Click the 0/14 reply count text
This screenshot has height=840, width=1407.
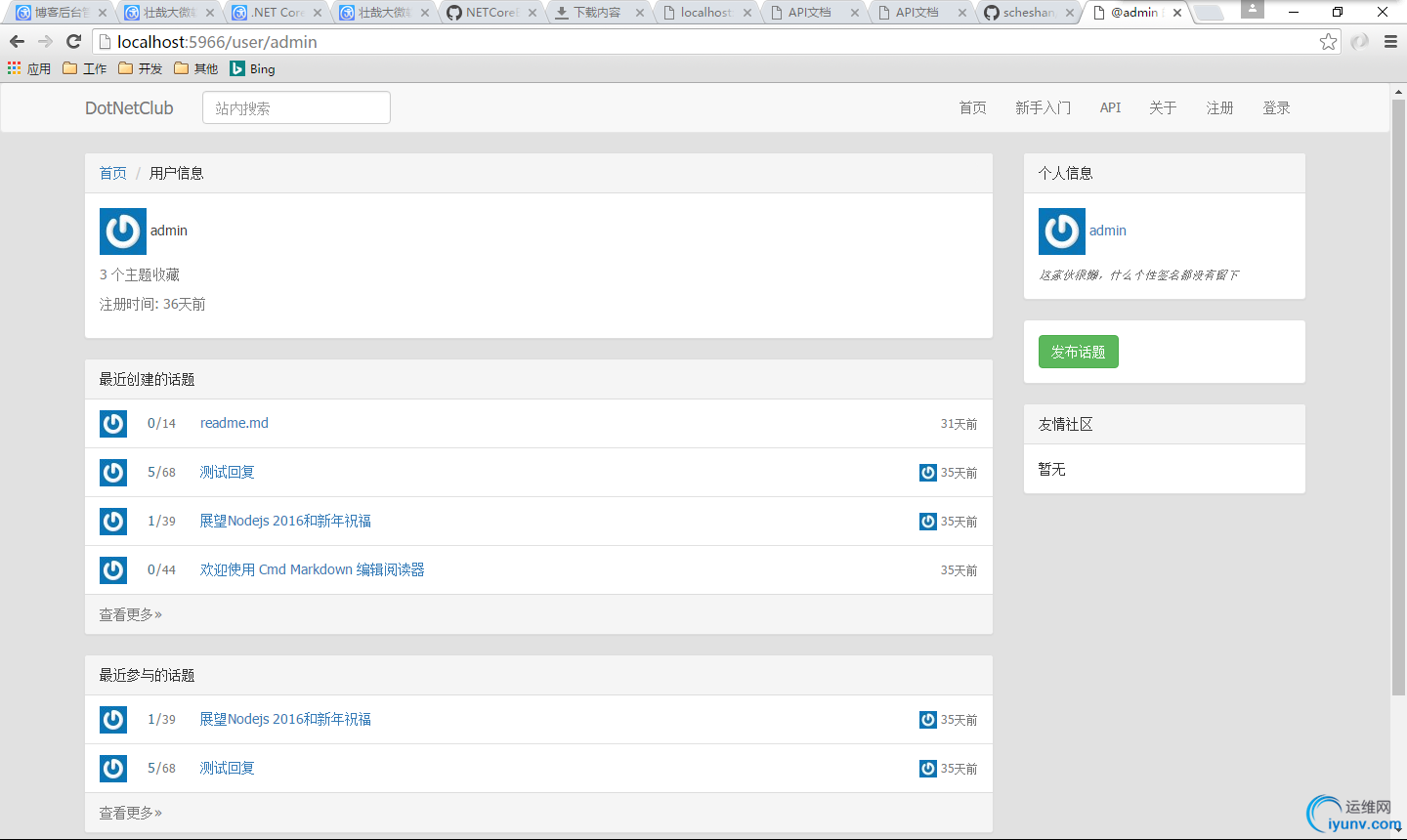tap(161, 424)
